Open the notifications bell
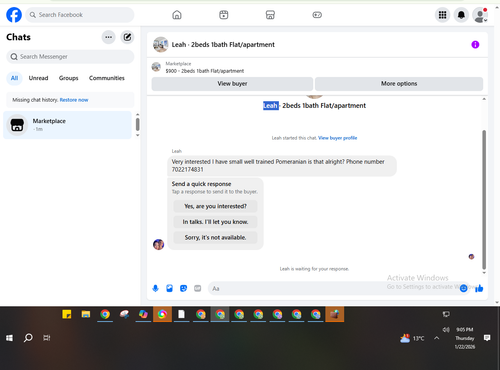500x370 pixels. (461, 15)
